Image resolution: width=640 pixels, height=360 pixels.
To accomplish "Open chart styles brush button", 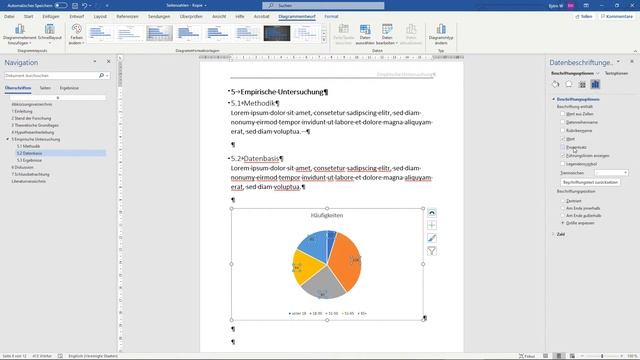I will (x=432, y=238).
